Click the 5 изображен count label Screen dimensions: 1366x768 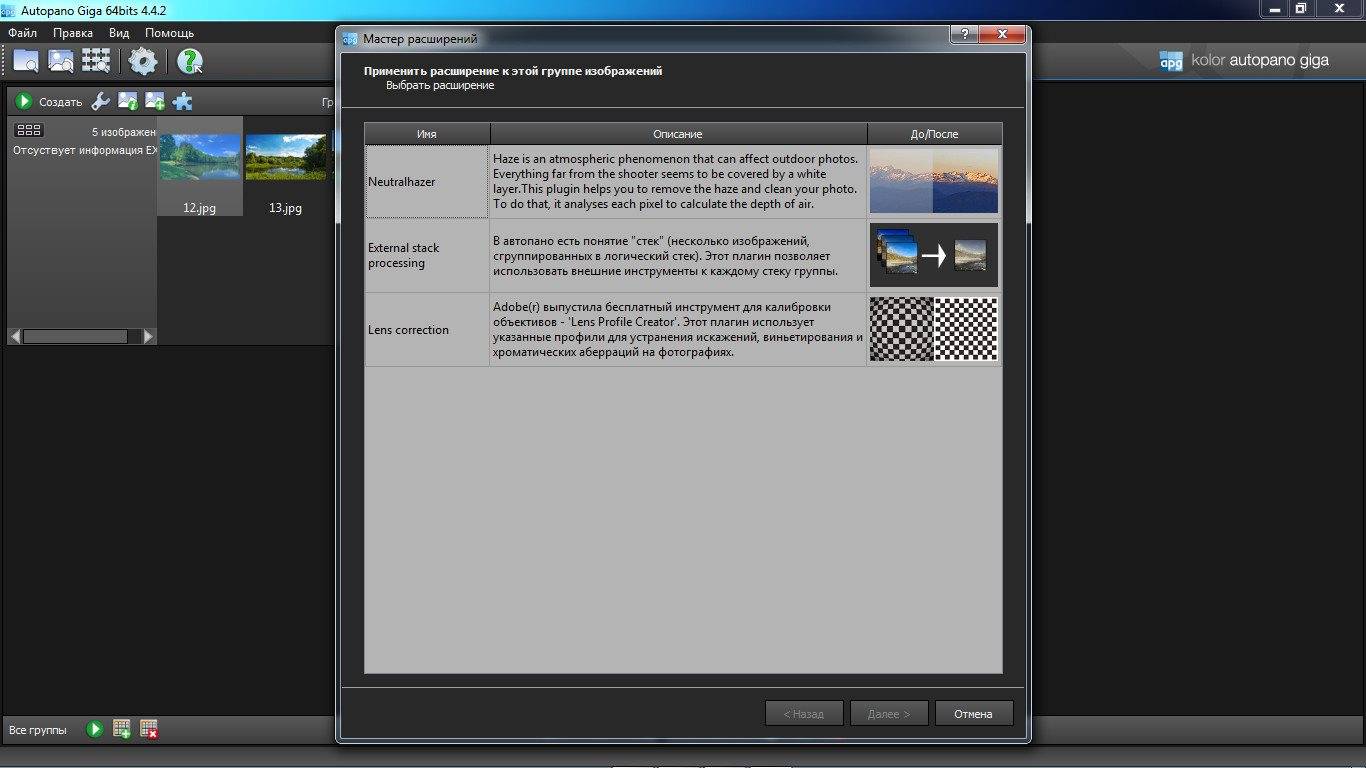[124, 132]
